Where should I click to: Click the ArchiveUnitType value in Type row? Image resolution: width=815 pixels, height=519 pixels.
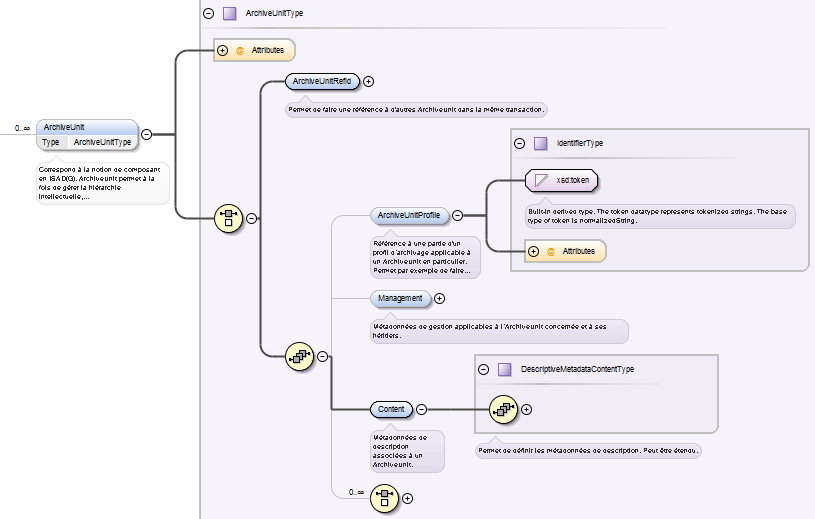[103, 142]
